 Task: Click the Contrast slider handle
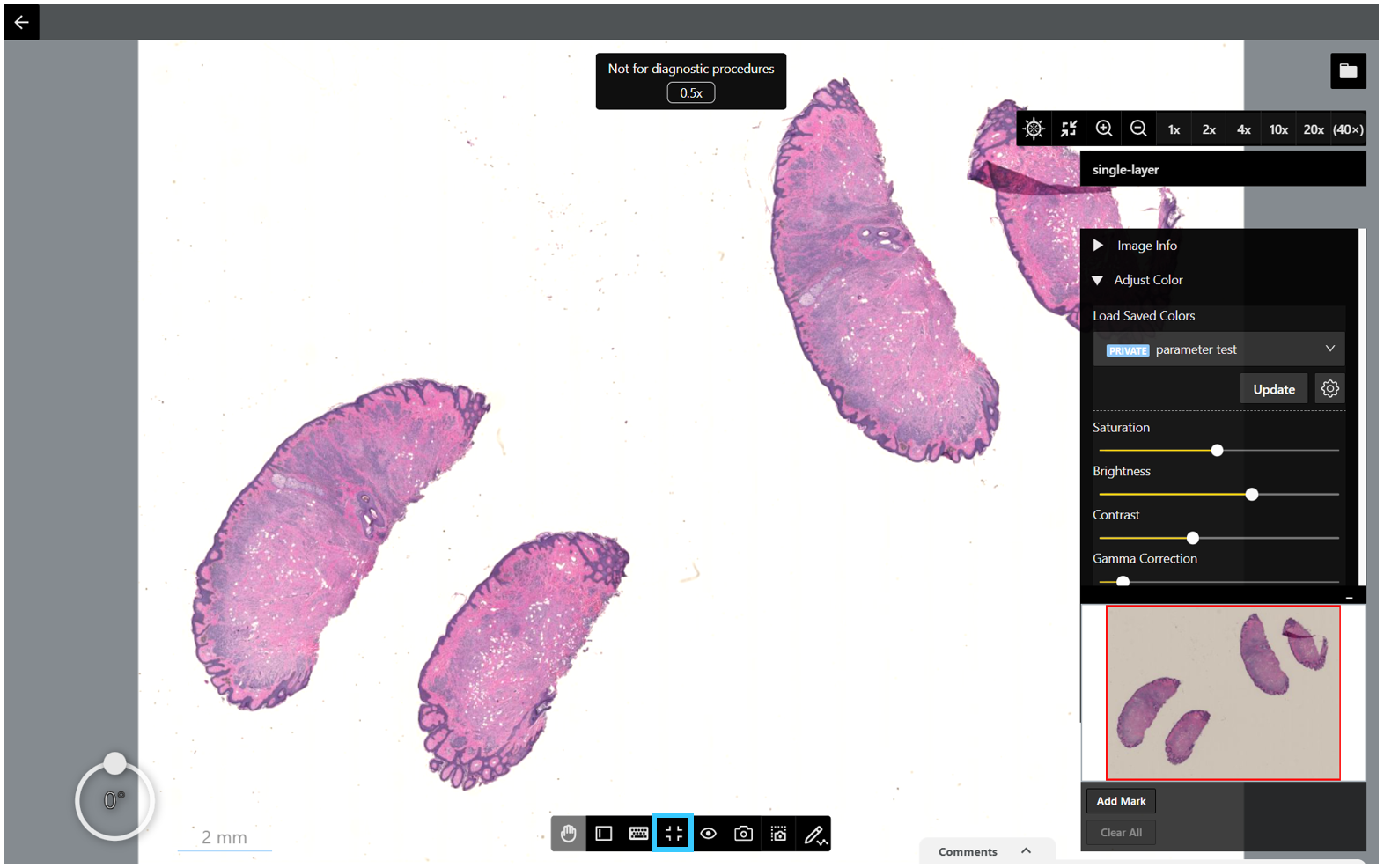click(x=1193, y=538)
